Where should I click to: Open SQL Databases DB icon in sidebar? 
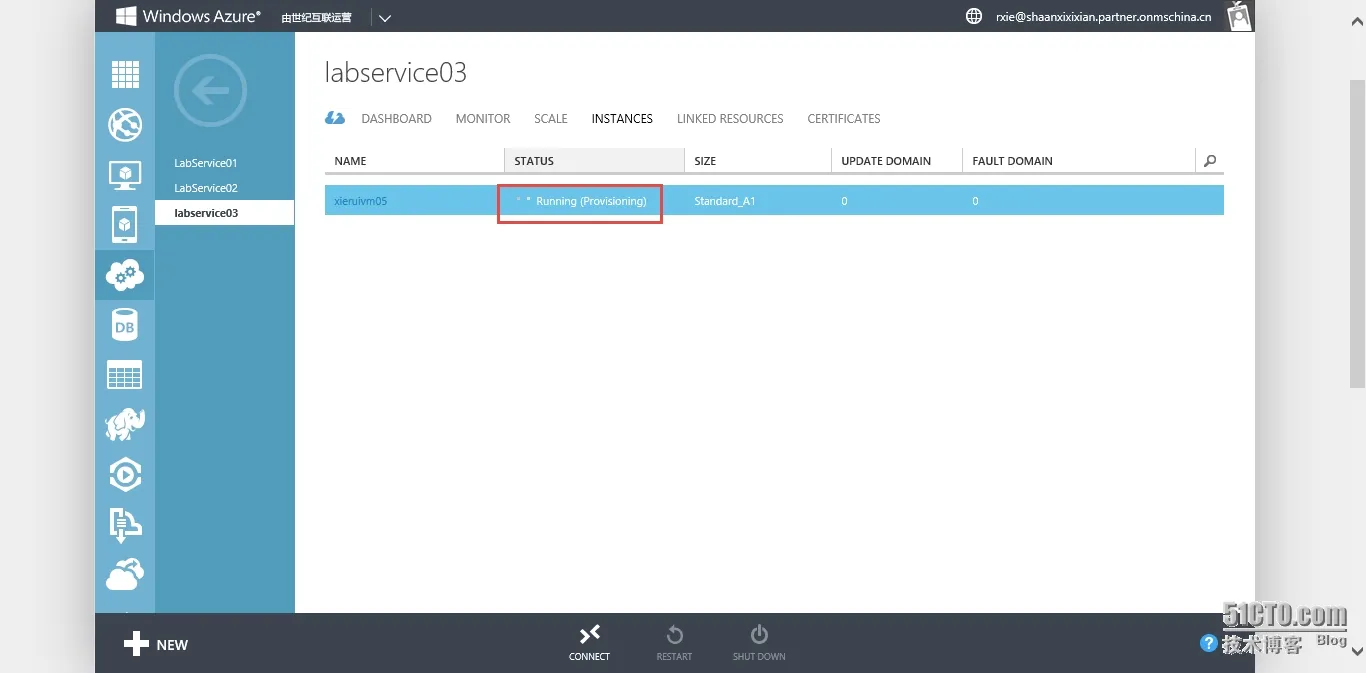click(125, 325)
